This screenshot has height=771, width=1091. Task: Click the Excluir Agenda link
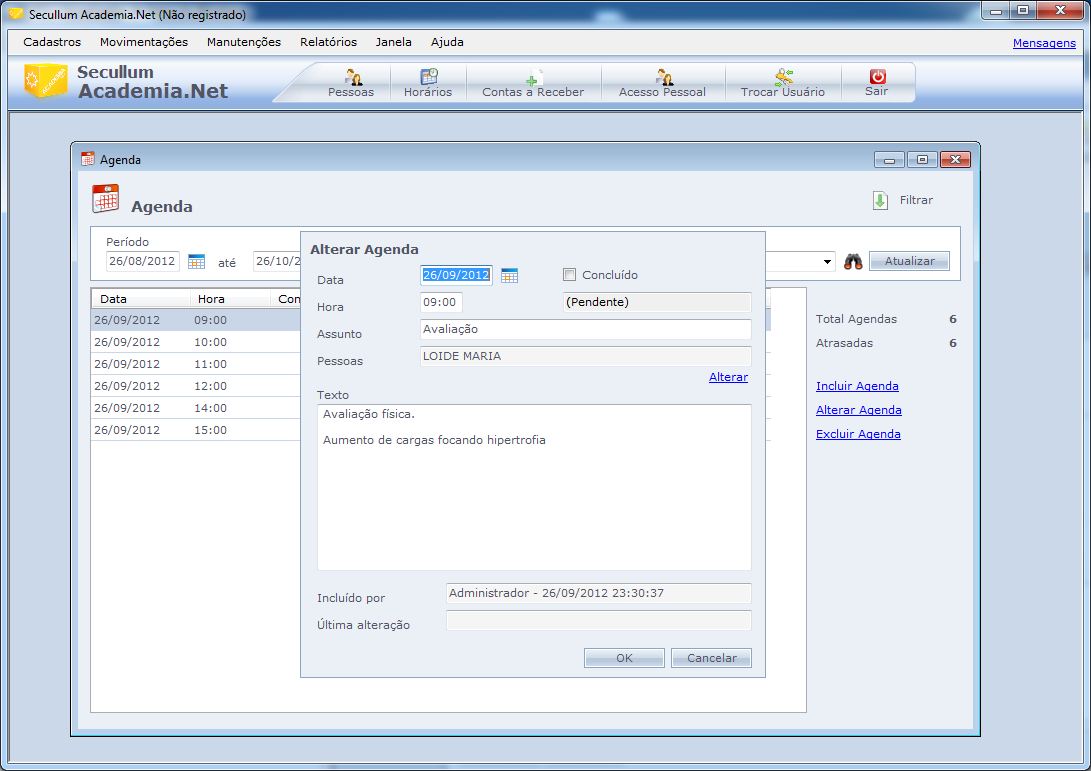tap(858, 434)
